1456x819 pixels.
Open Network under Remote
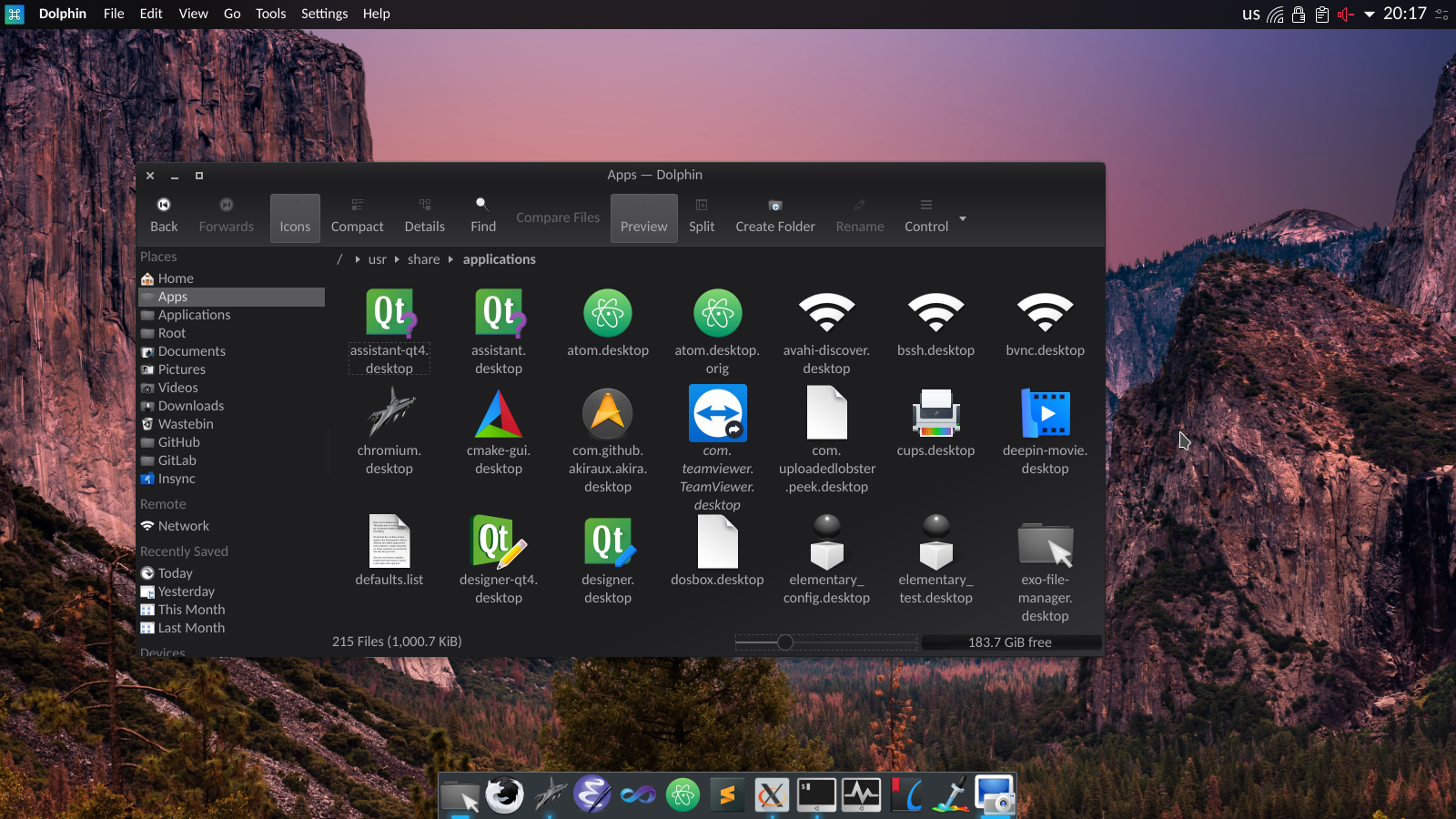point(231,526)
